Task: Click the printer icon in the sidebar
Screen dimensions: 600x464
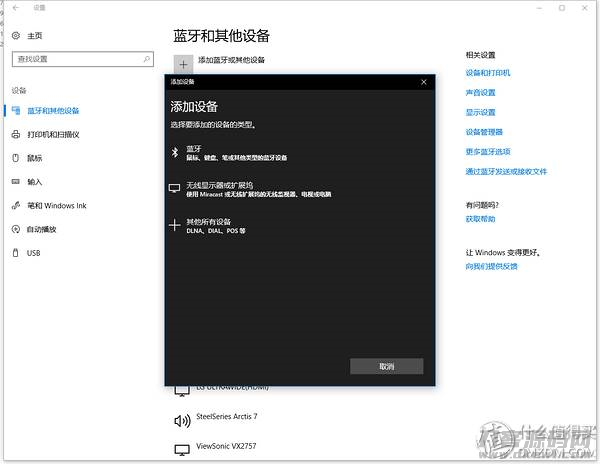Action: (16, 134)
